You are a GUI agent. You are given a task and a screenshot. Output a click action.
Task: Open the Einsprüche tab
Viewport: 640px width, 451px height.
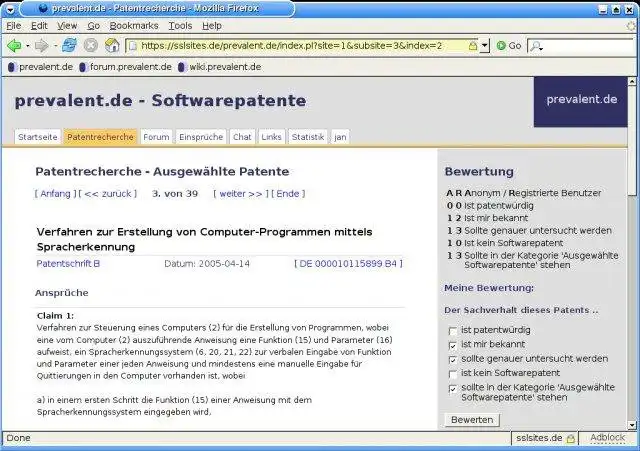pos(201,137)
